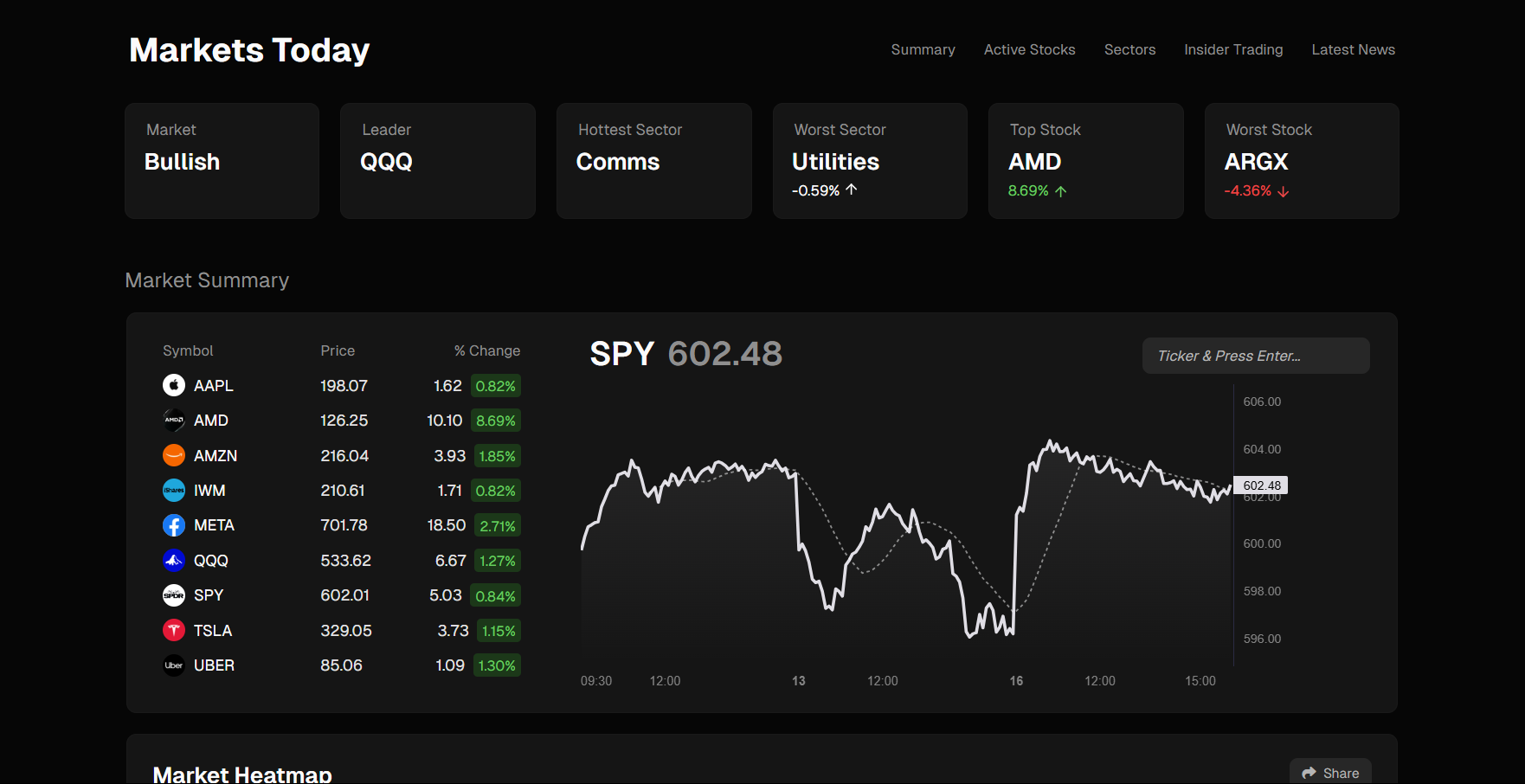Click the 1.30% change badge for UBER
The width and height of the screenshot is (1525, 784).
pos(497,665)
